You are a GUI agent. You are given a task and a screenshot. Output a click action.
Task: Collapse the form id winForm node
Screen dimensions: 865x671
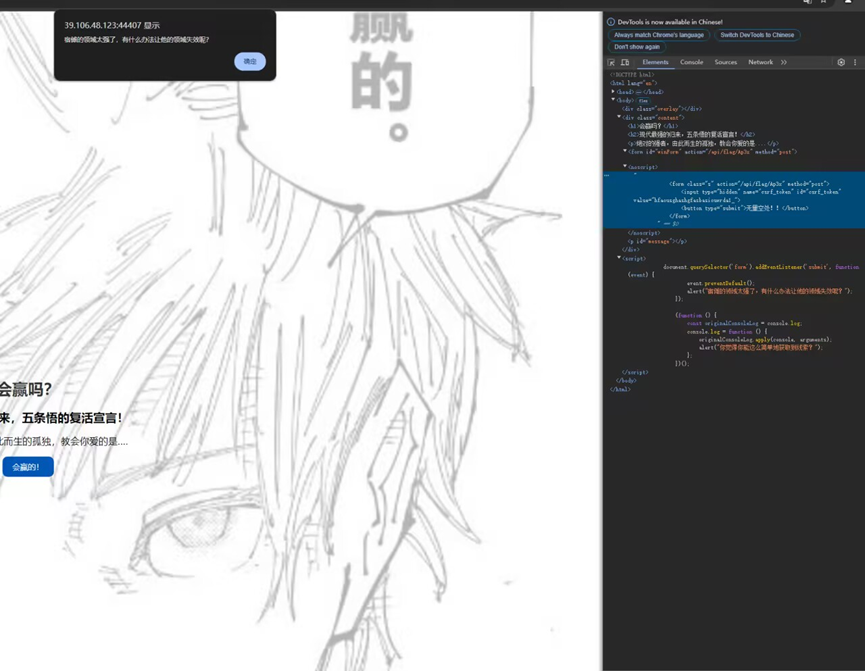tap(625, 151)
